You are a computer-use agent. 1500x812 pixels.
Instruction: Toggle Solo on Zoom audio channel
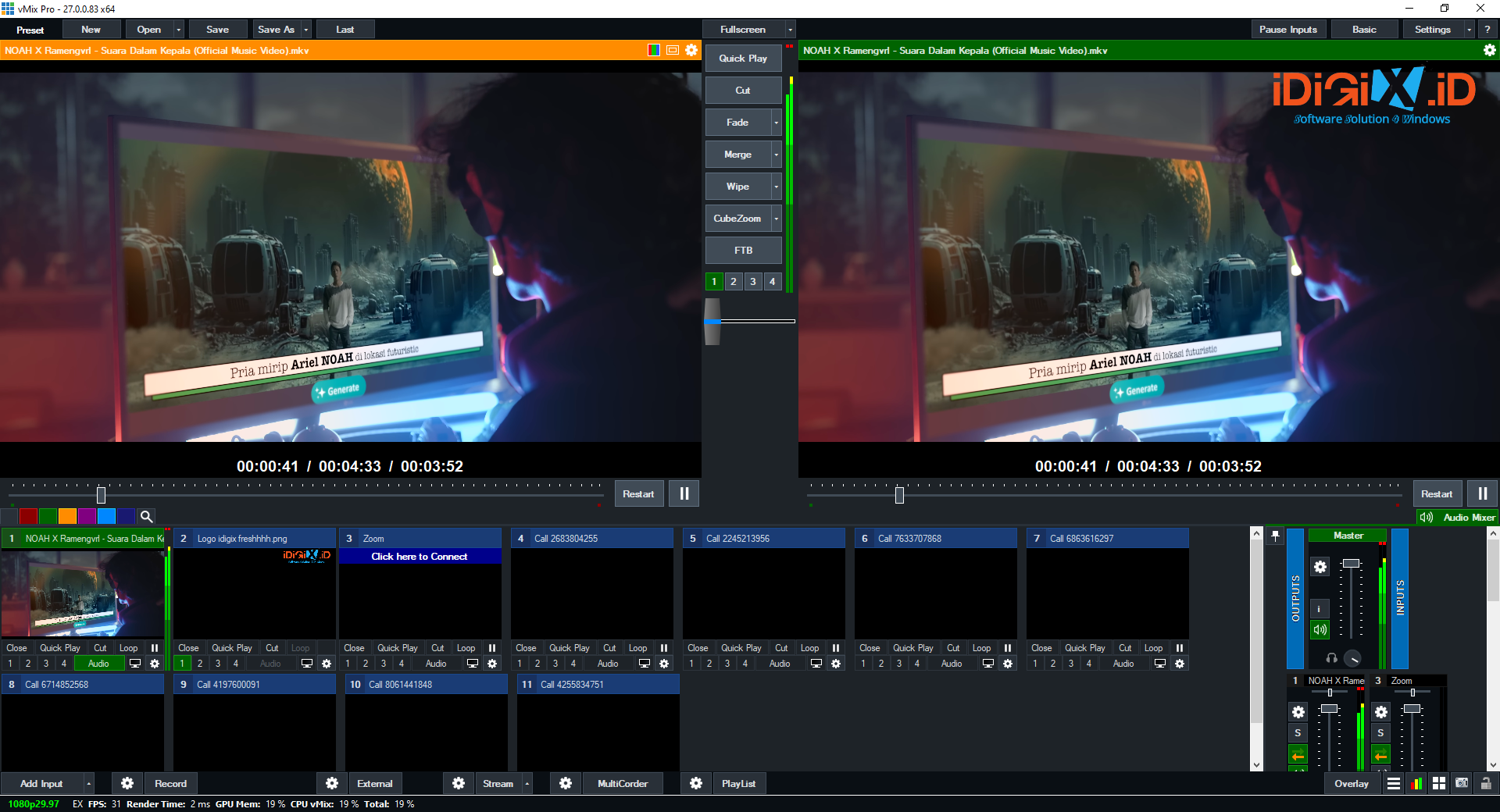1380,733
